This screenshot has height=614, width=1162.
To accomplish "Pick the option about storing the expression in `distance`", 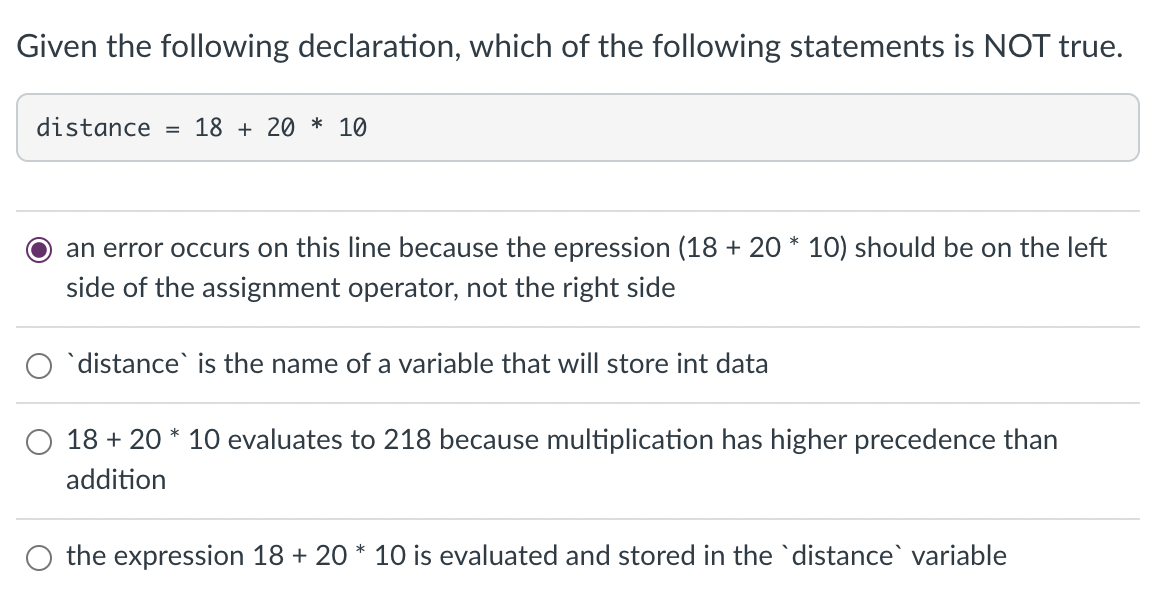I will (x=535, y=557).
